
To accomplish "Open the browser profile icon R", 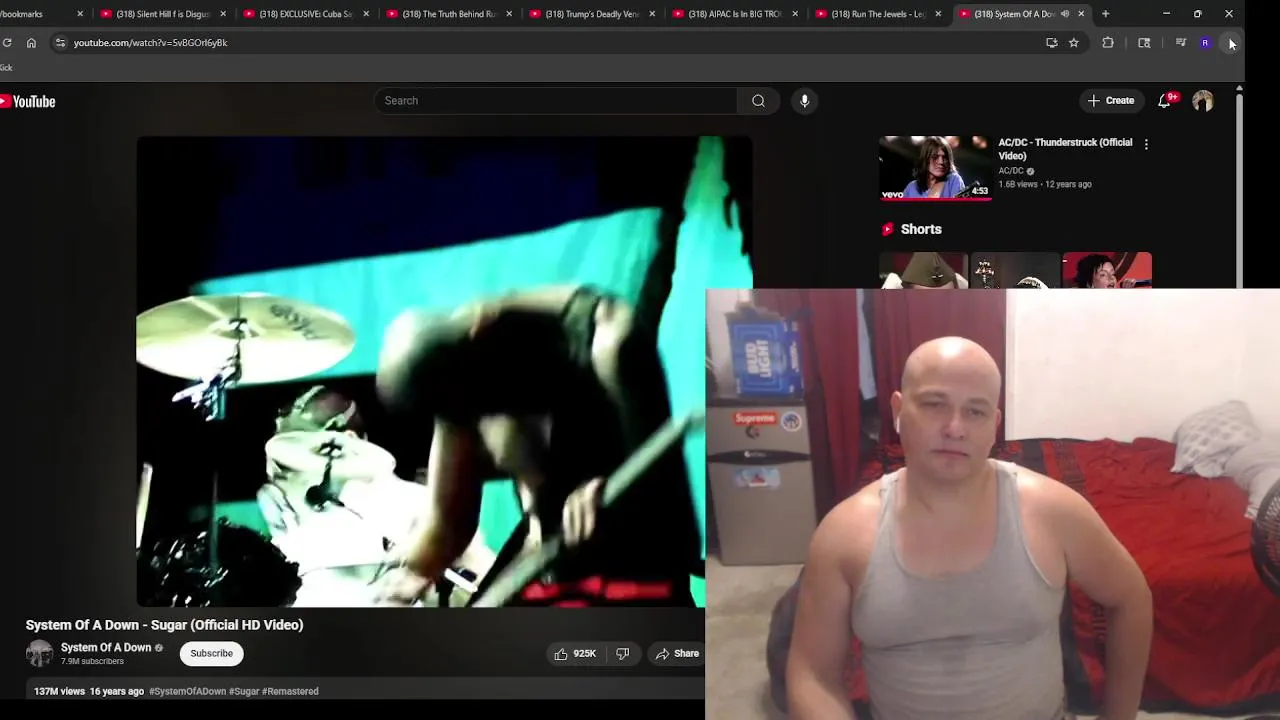I will pos(1205,43).
